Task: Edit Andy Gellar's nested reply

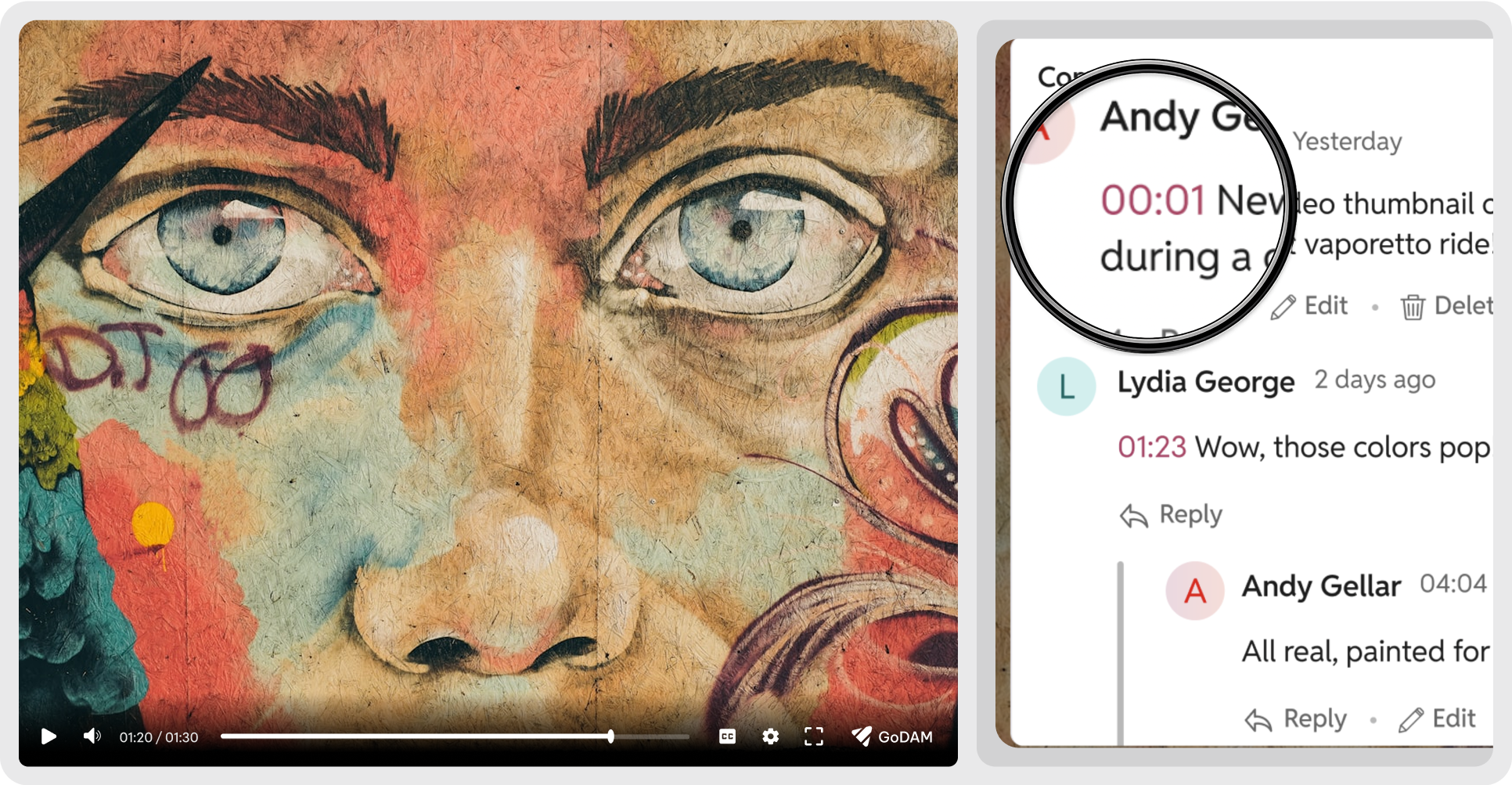Action: [1438, 719]
